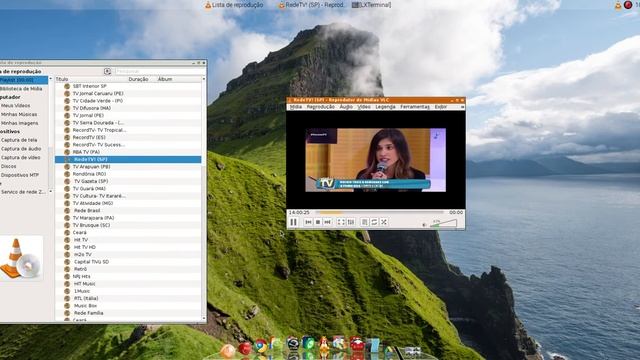Select TV Atividade (MG) channel
This screenshot has height=360, width=640.
[x=128, y=203]
